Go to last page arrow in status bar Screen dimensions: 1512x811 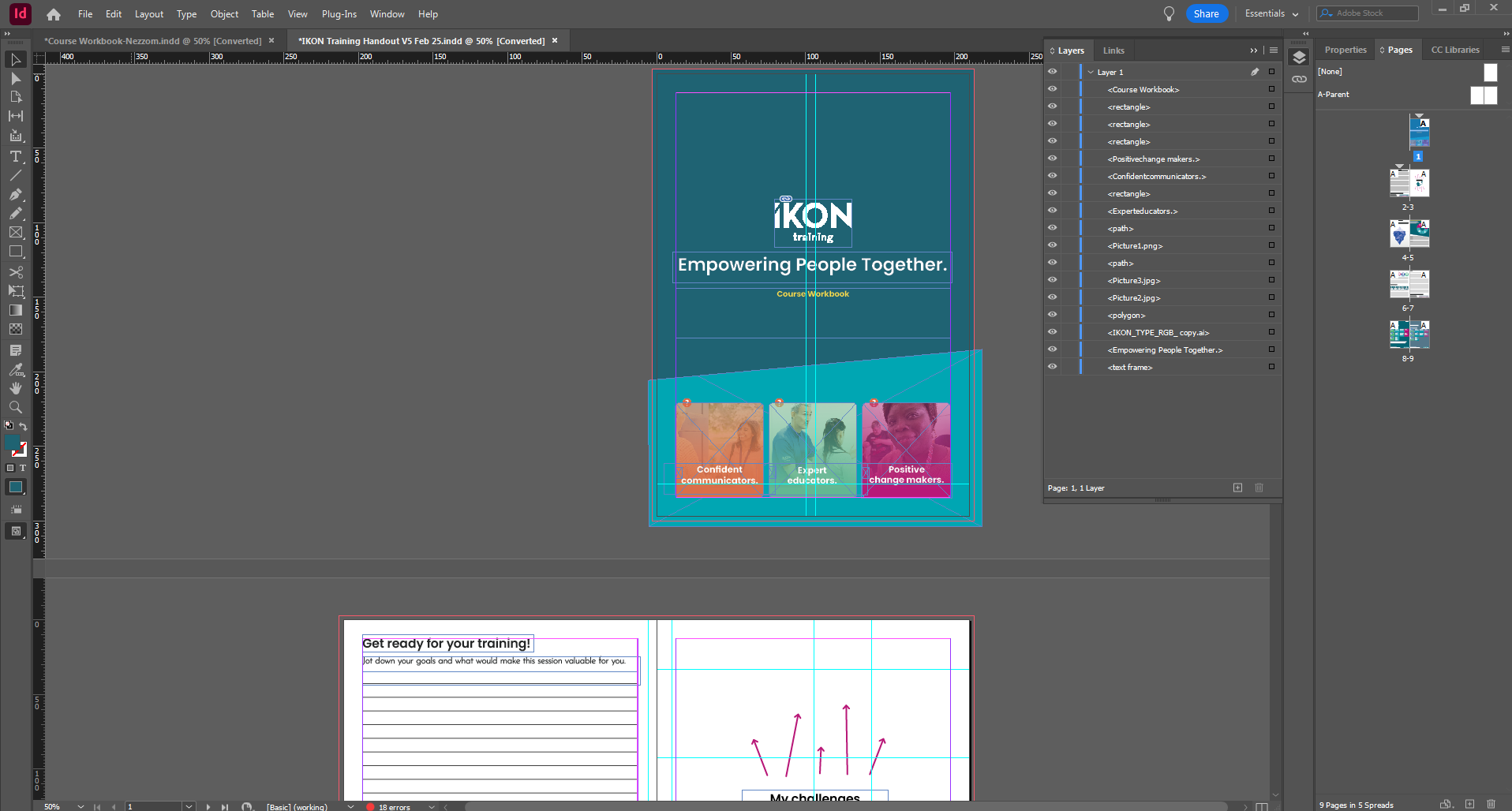(x=225, y=806)
